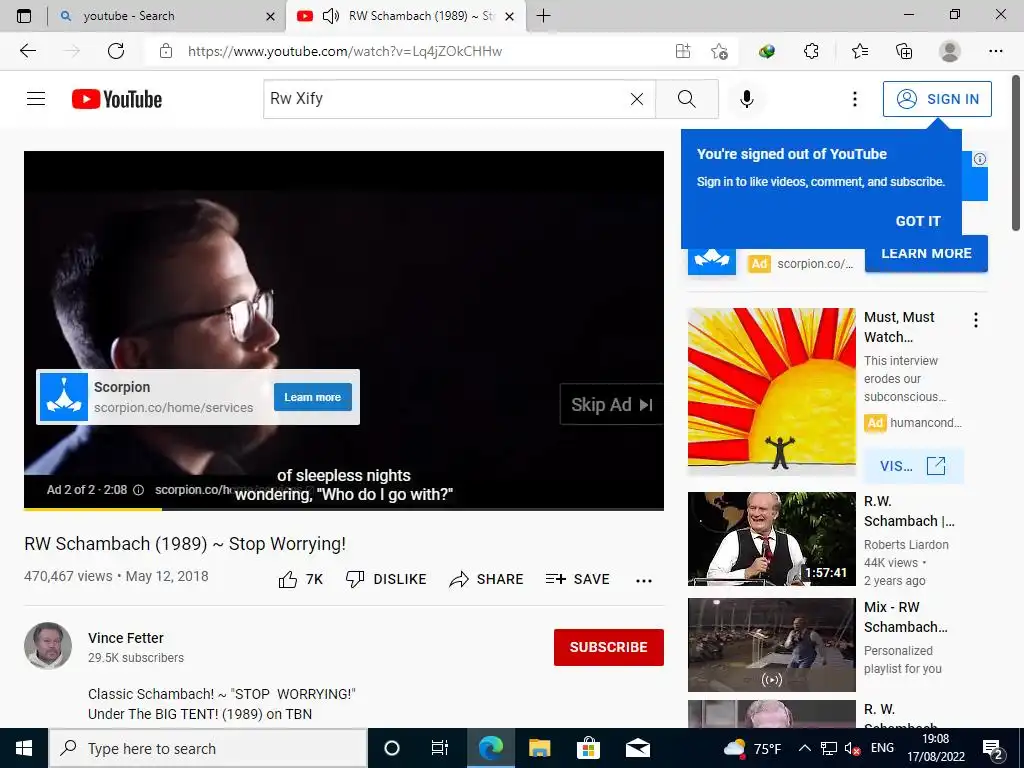Open File Explorer from taskbar
Image resolution: width=1024 pixels, height=768 pixels.
tap(539, 748)
